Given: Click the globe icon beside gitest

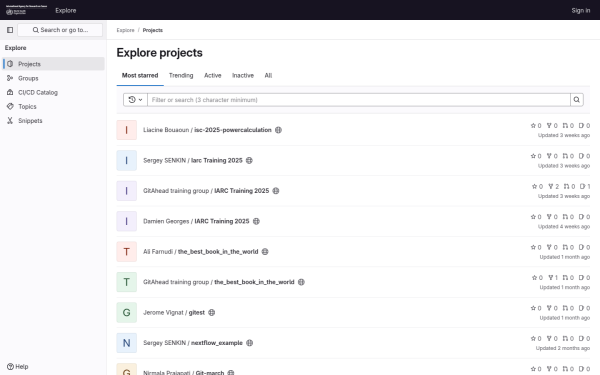Looking at the screenshot, I should tap(212, 313).
